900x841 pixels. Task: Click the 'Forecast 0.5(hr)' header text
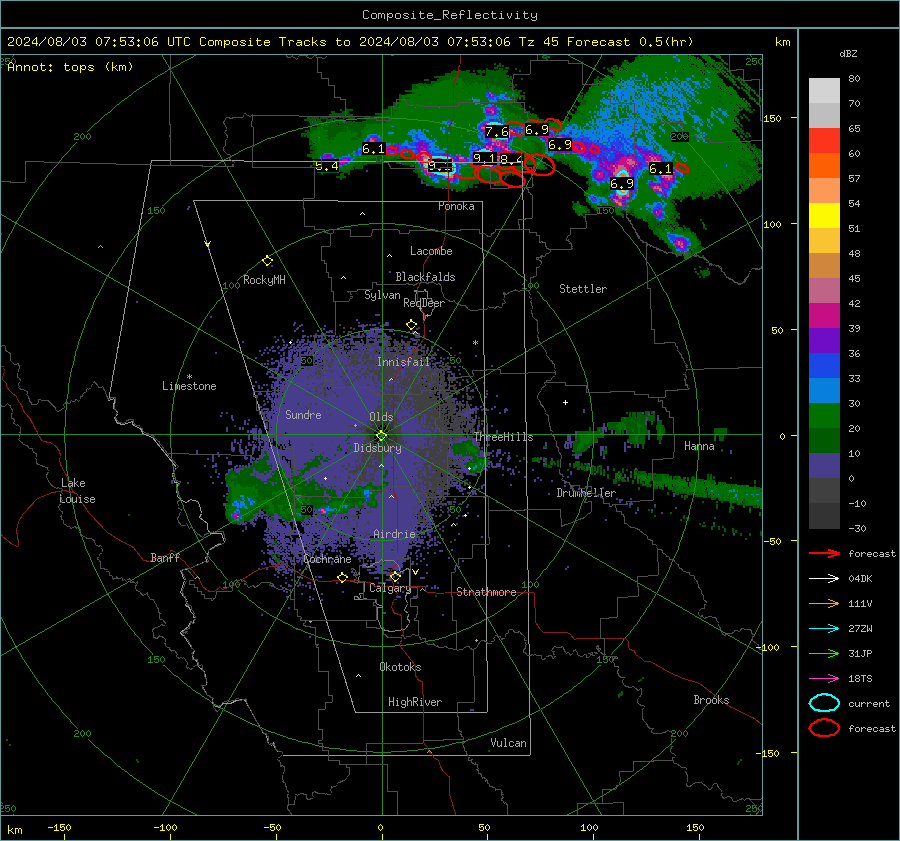point(630,42)
